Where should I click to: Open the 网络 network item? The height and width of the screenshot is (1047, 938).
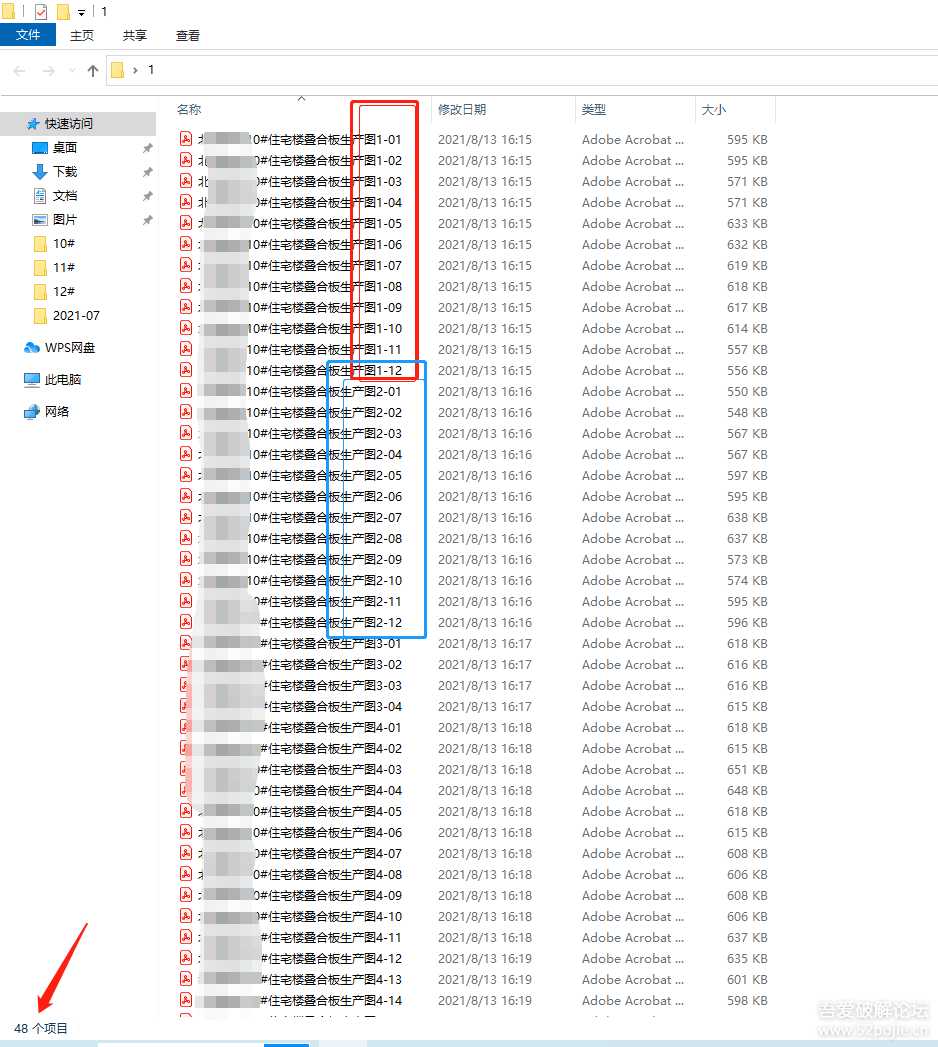point(56,409)
